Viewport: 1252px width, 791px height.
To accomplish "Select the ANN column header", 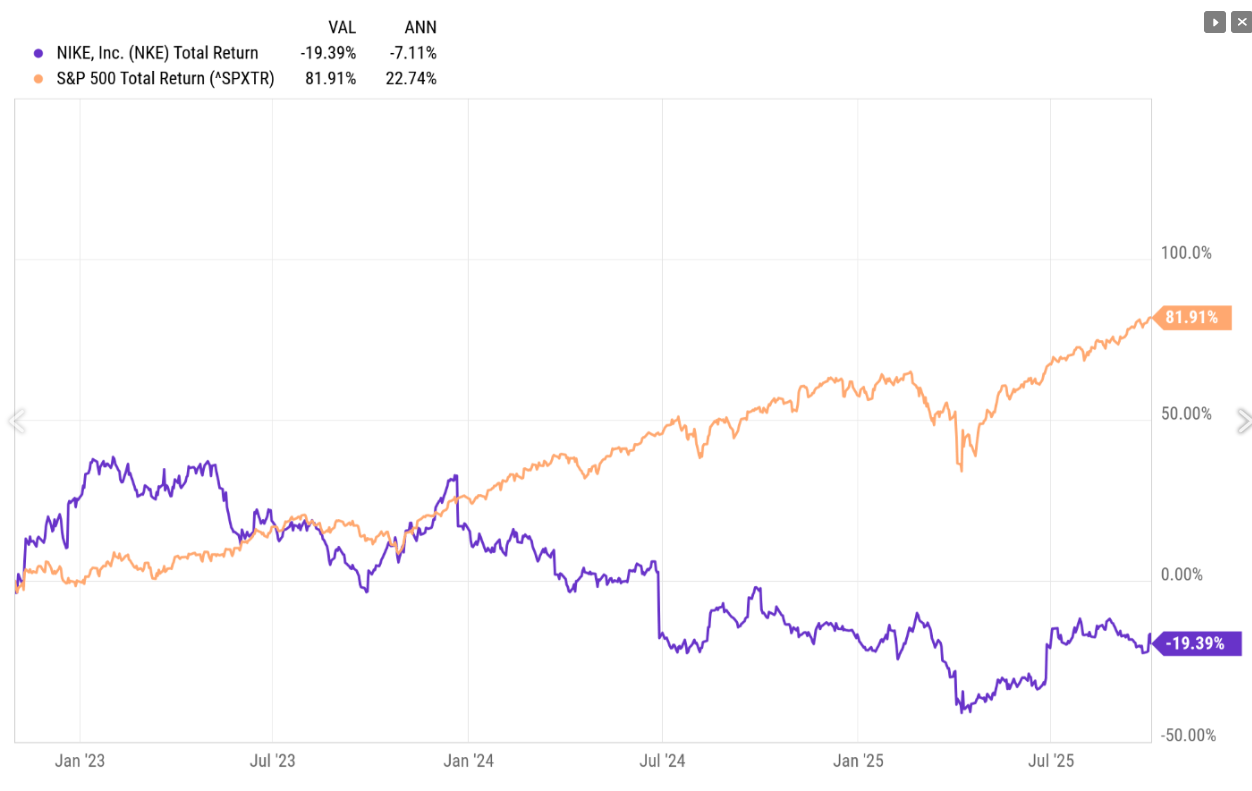I will click(x=420, y=27).
